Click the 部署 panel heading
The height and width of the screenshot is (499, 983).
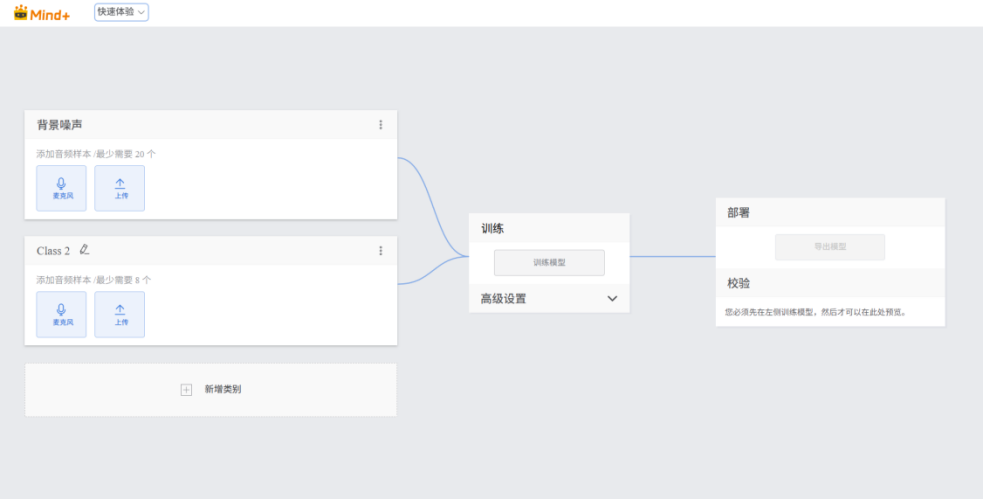738,213
